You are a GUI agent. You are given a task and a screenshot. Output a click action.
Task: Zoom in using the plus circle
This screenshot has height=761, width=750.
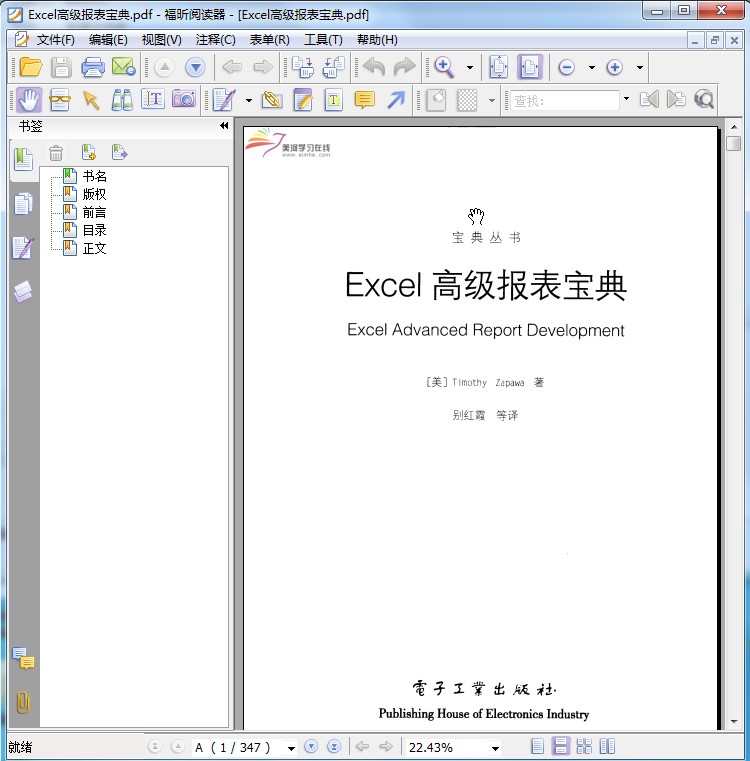click(x=615, y=67)
